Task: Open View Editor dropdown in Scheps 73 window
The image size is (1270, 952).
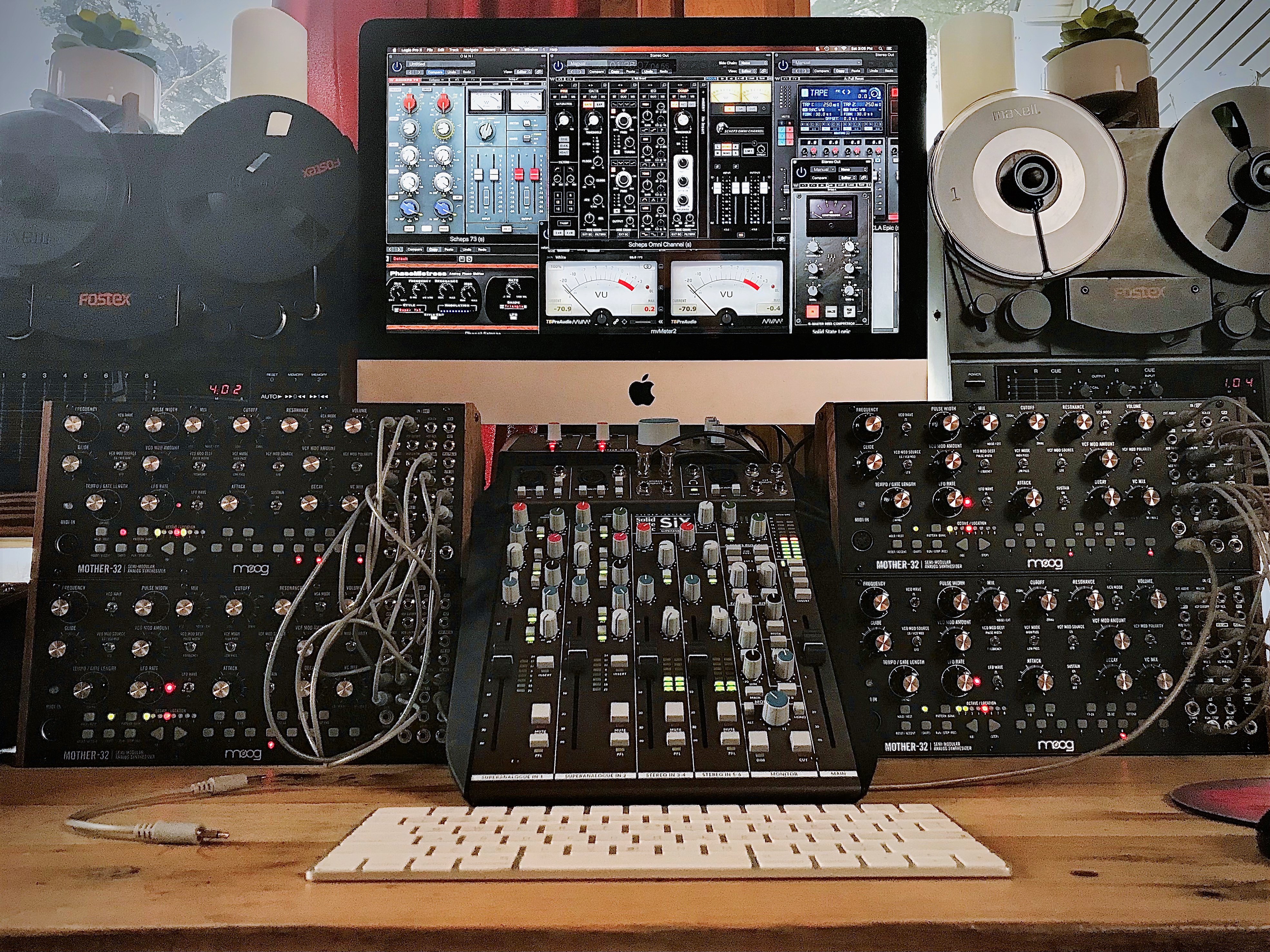Action: (523, 72)
